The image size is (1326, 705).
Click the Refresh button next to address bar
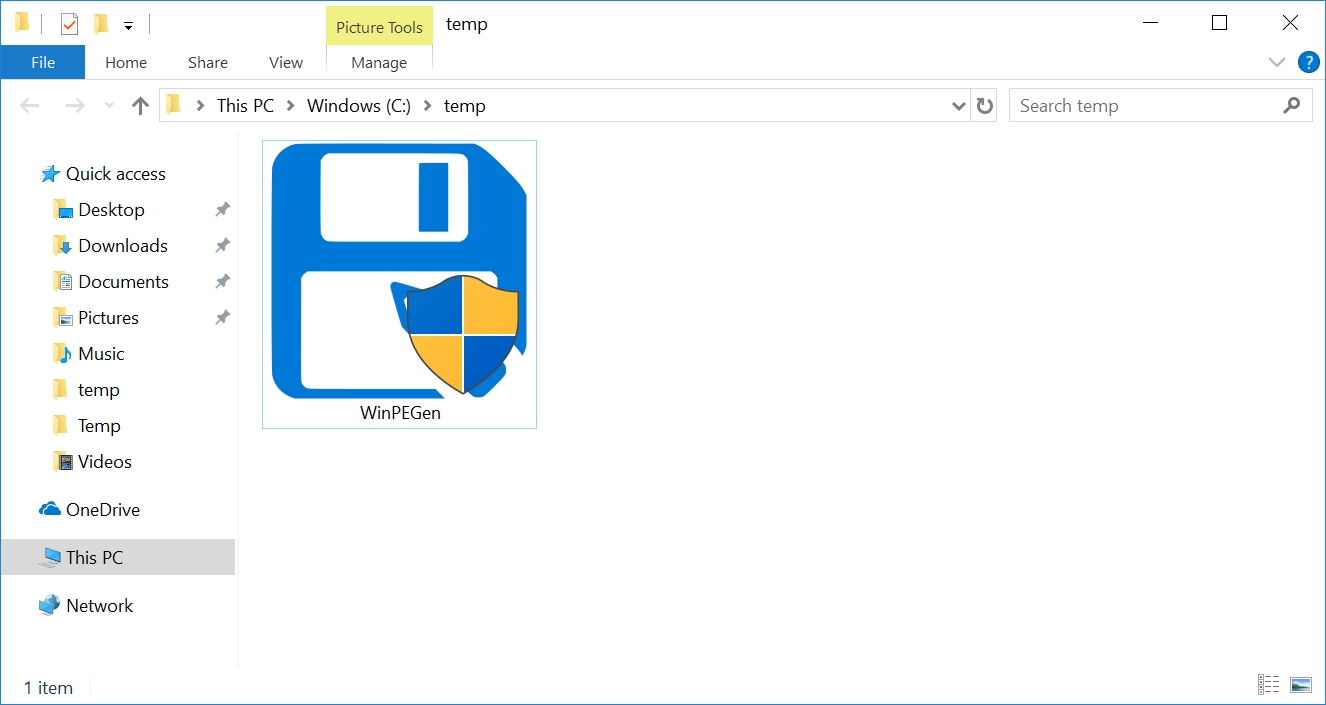click(x=985, y=106)
